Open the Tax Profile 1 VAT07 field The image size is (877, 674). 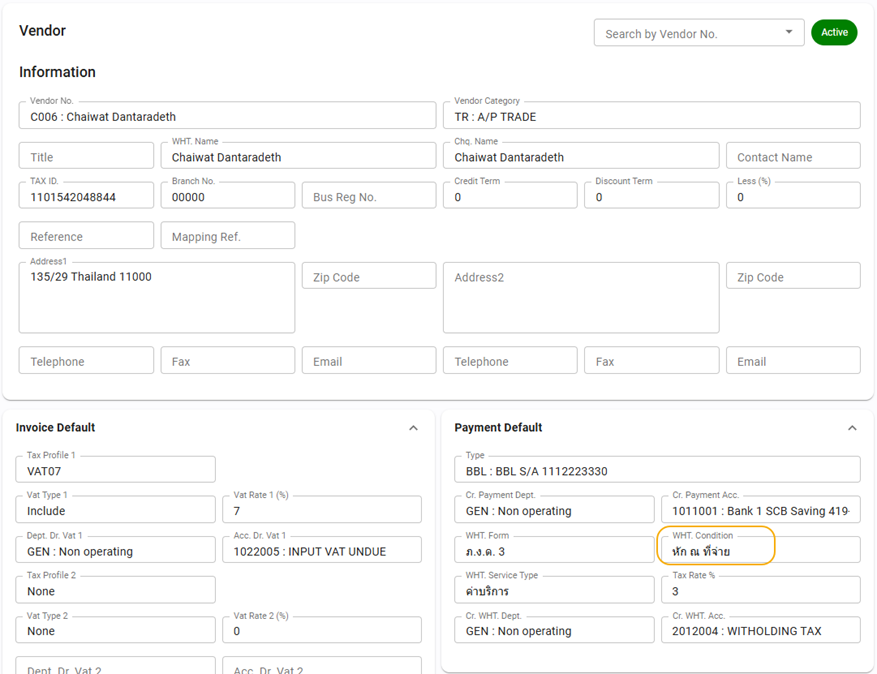pyautogui.click(x=115, y=470)
